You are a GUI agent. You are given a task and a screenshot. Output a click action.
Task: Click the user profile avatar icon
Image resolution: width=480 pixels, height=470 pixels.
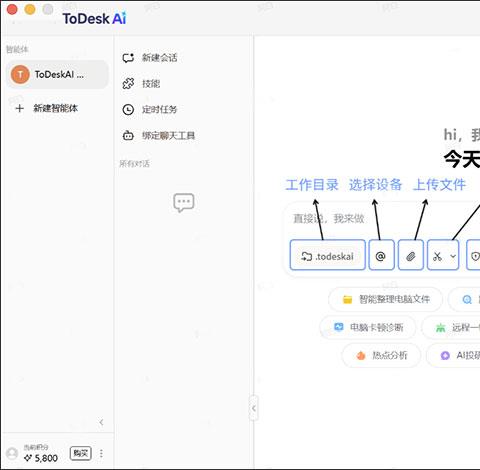(12, 453)
